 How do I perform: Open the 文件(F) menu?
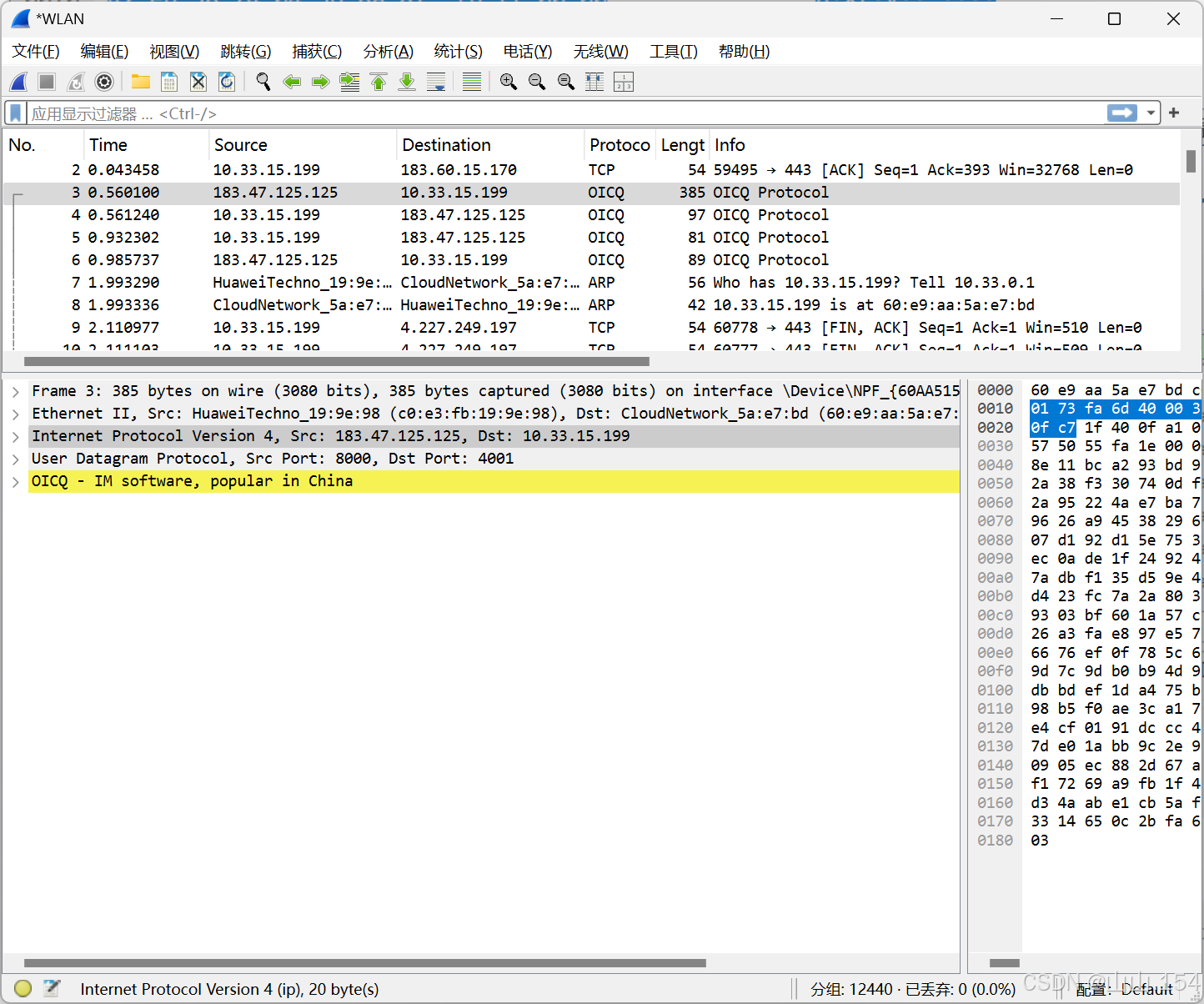(36, 52)
